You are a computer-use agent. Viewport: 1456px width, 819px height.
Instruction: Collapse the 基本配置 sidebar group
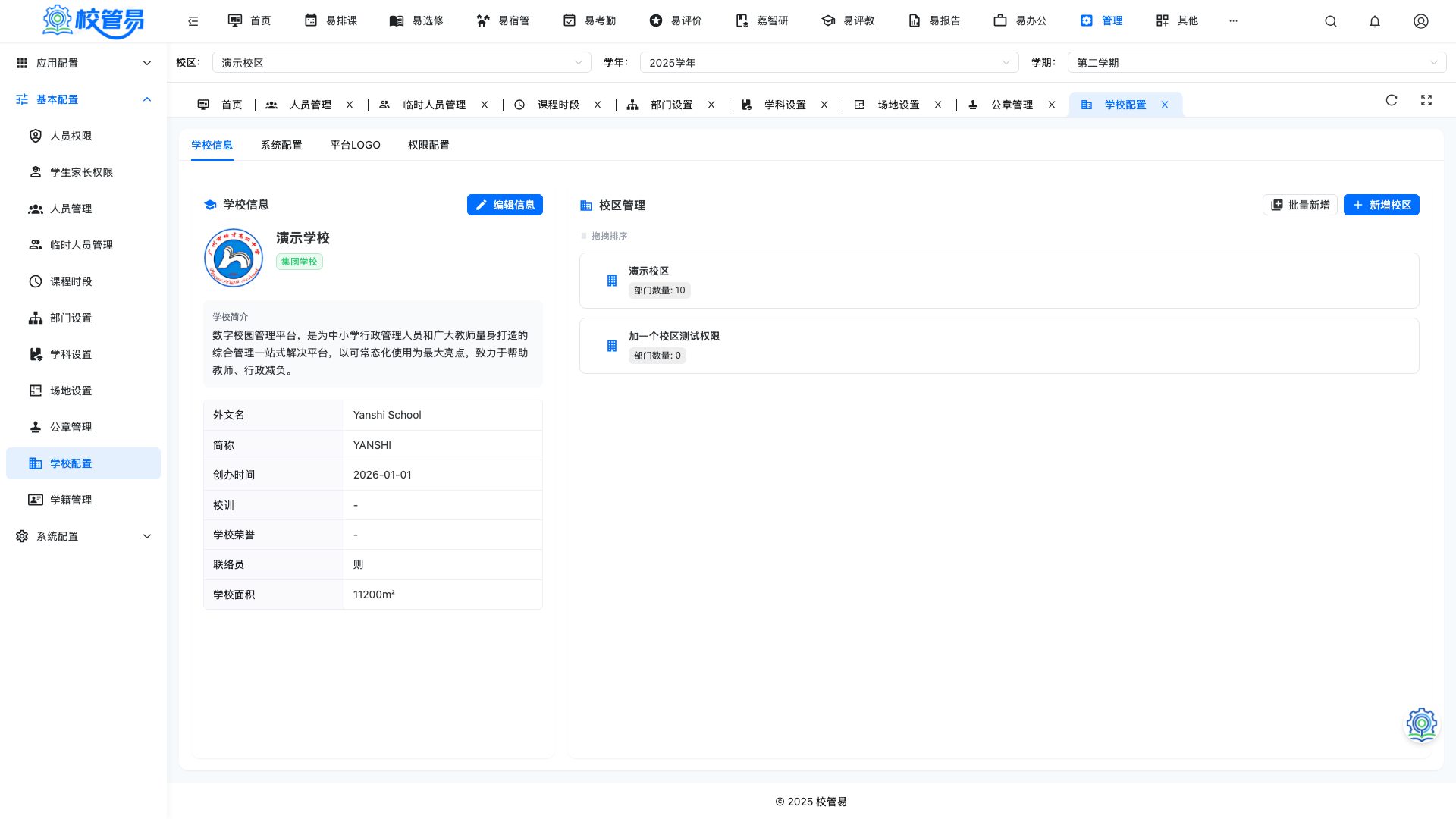tap(83, 99)
